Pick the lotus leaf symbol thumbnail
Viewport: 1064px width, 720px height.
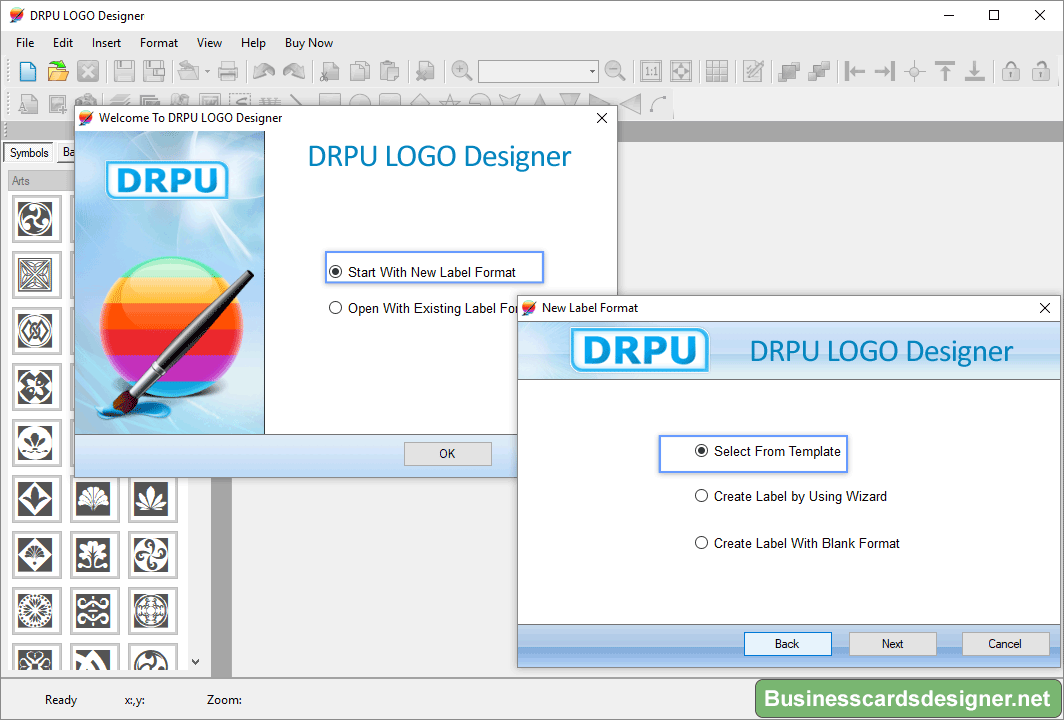pos(151,499)
